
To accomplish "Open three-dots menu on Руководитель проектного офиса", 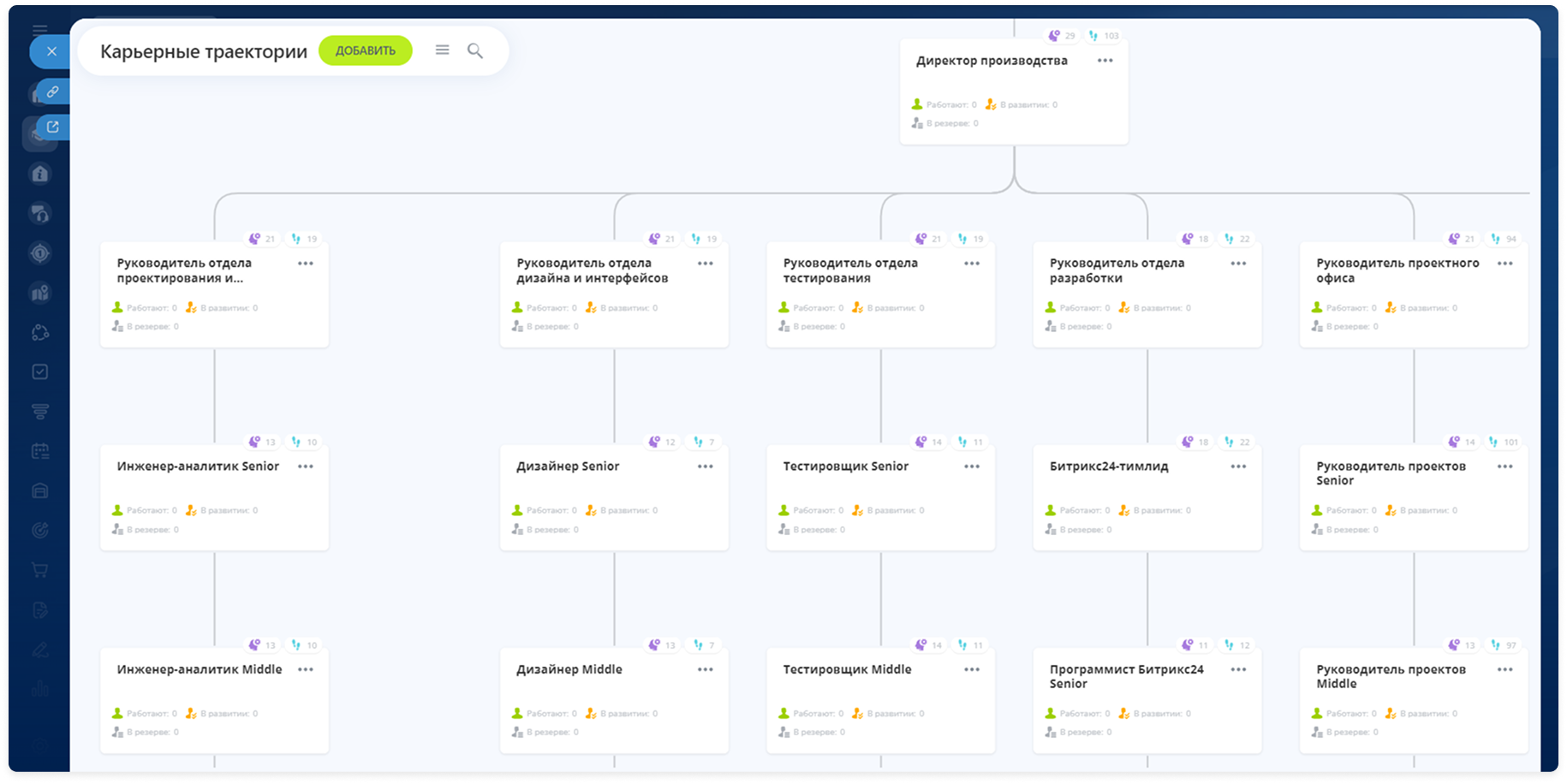I will tap(1505, 264).
